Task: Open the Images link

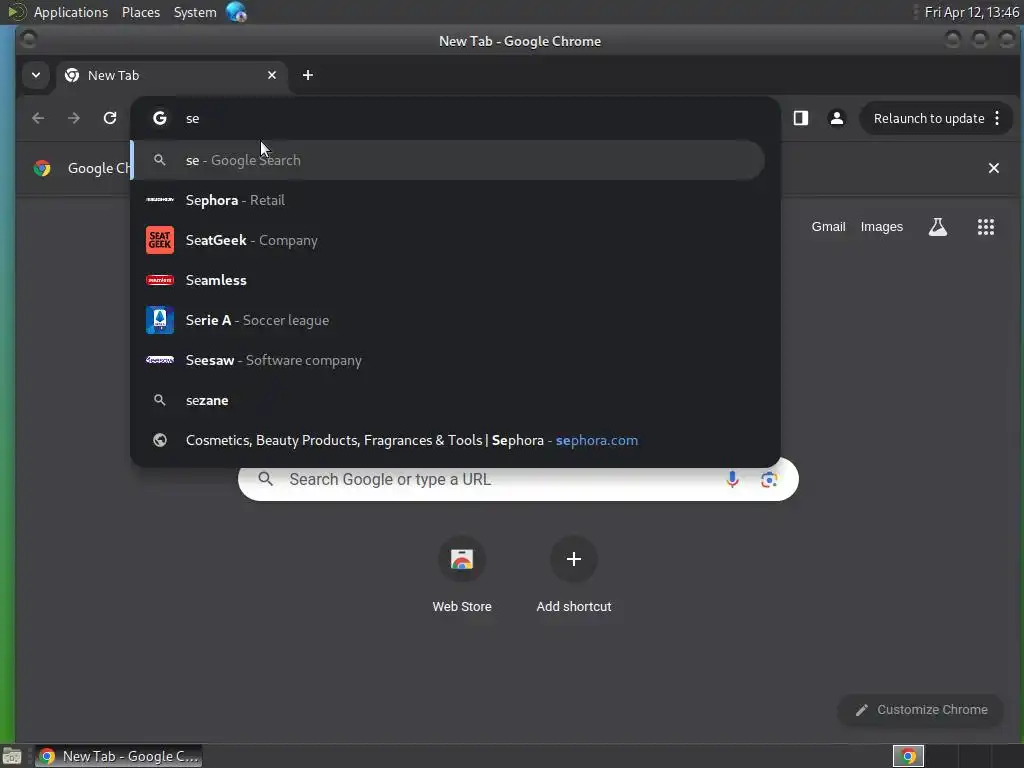Action: [882, 227]
